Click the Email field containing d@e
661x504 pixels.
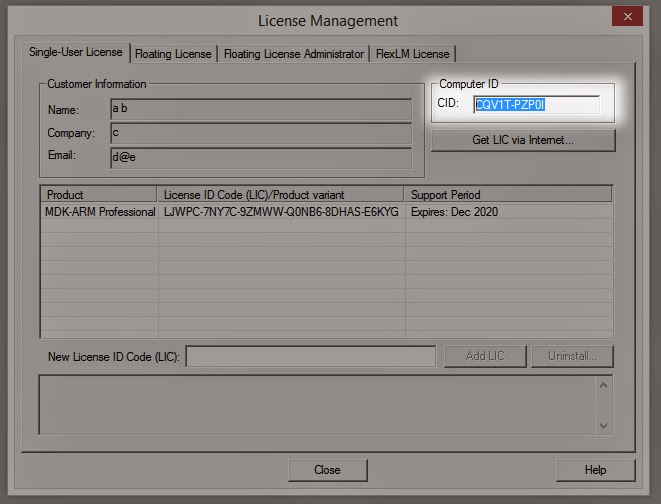tap(261, 158)
